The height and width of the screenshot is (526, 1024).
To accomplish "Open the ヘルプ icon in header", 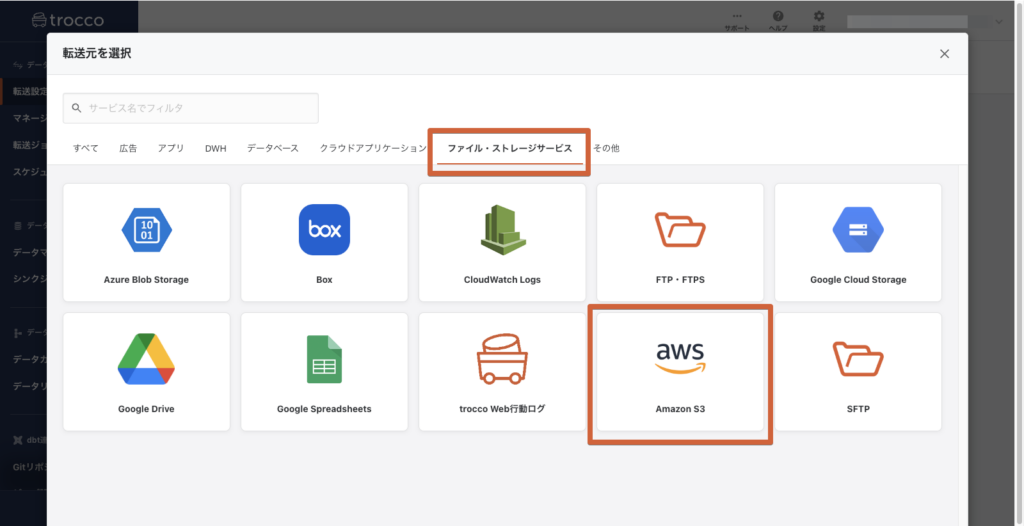I will click(x=778, y=20).
